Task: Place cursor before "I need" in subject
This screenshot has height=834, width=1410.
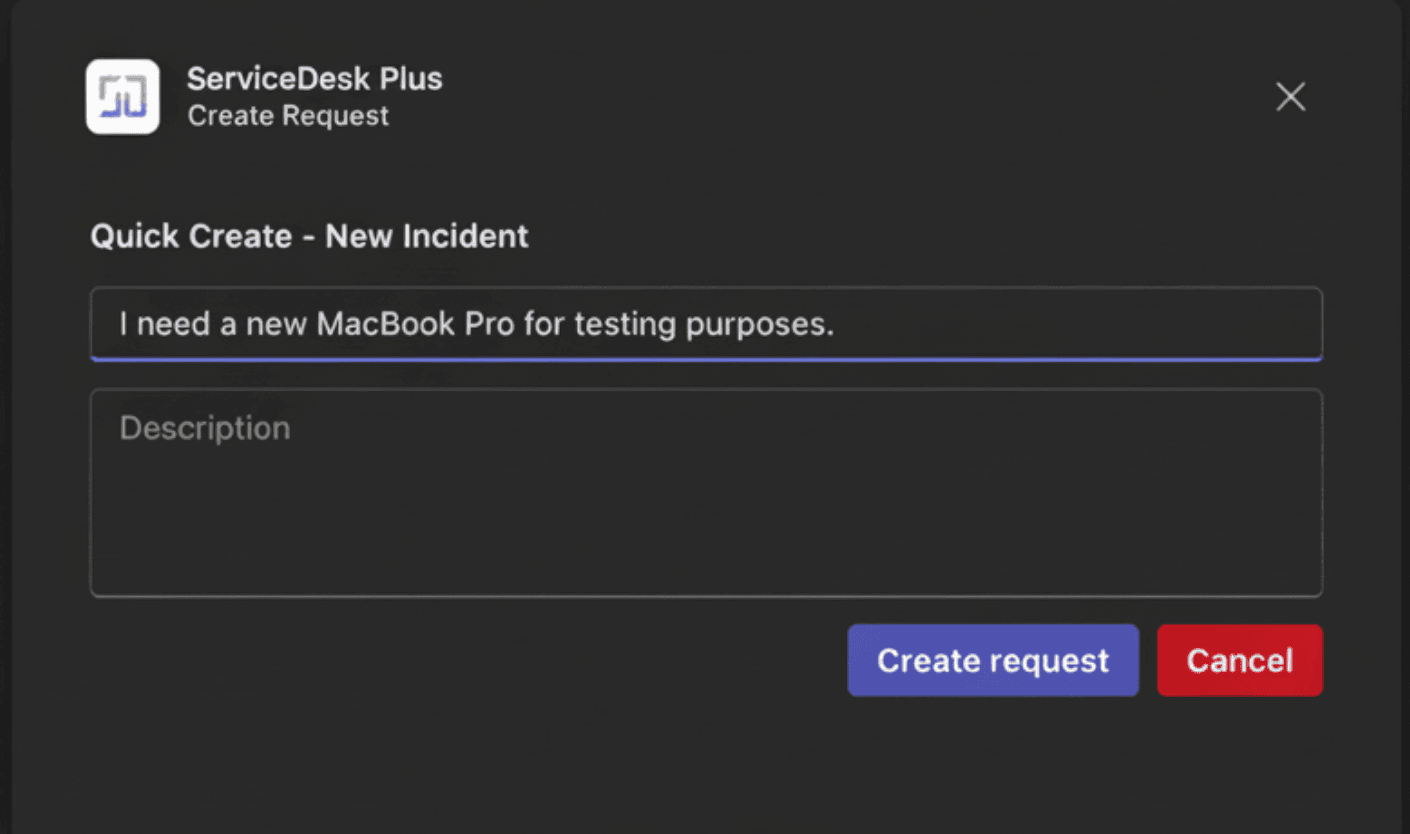Action: [119, 324]
